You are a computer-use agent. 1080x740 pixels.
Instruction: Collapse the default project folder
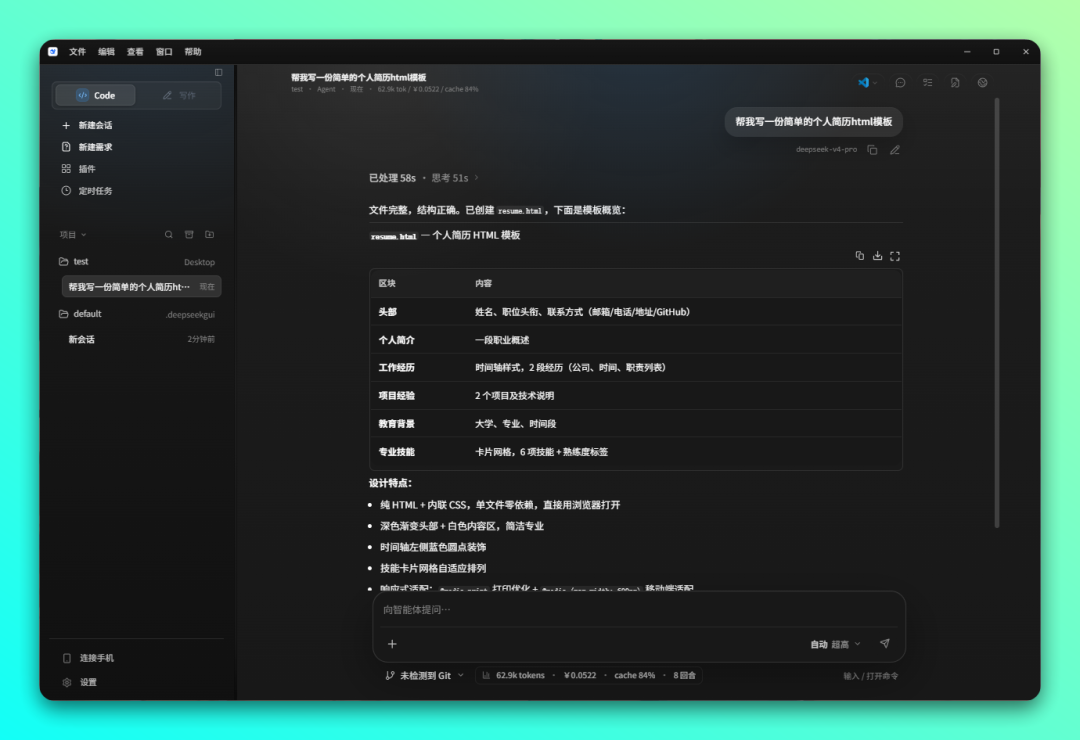pos(80,314)
